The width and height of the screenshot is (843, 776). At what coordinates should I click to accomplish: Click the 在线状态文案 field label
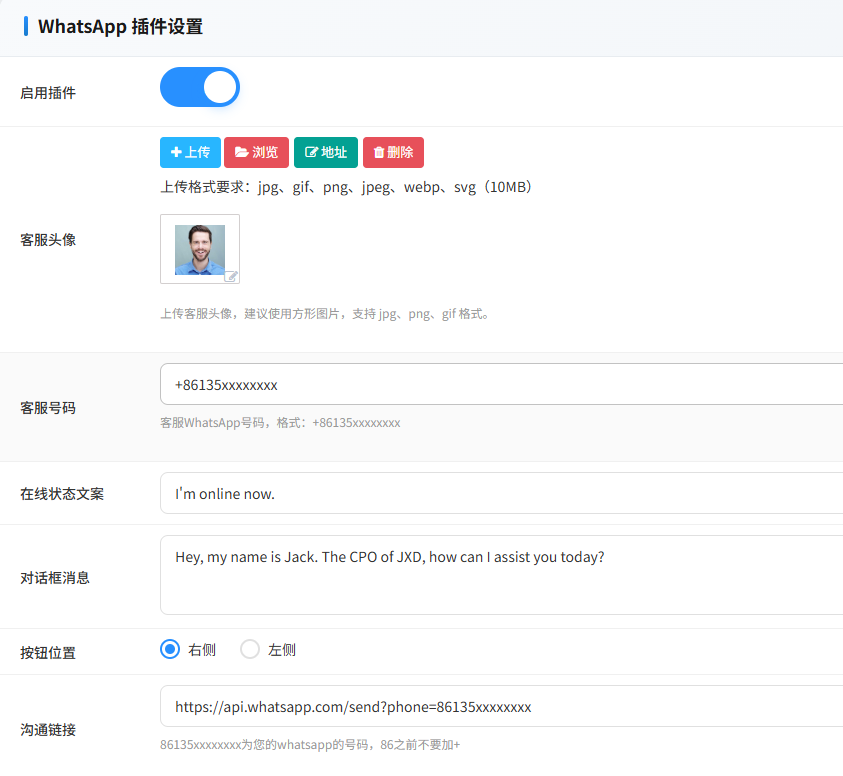pyautogui.click(x=62, y=494)
